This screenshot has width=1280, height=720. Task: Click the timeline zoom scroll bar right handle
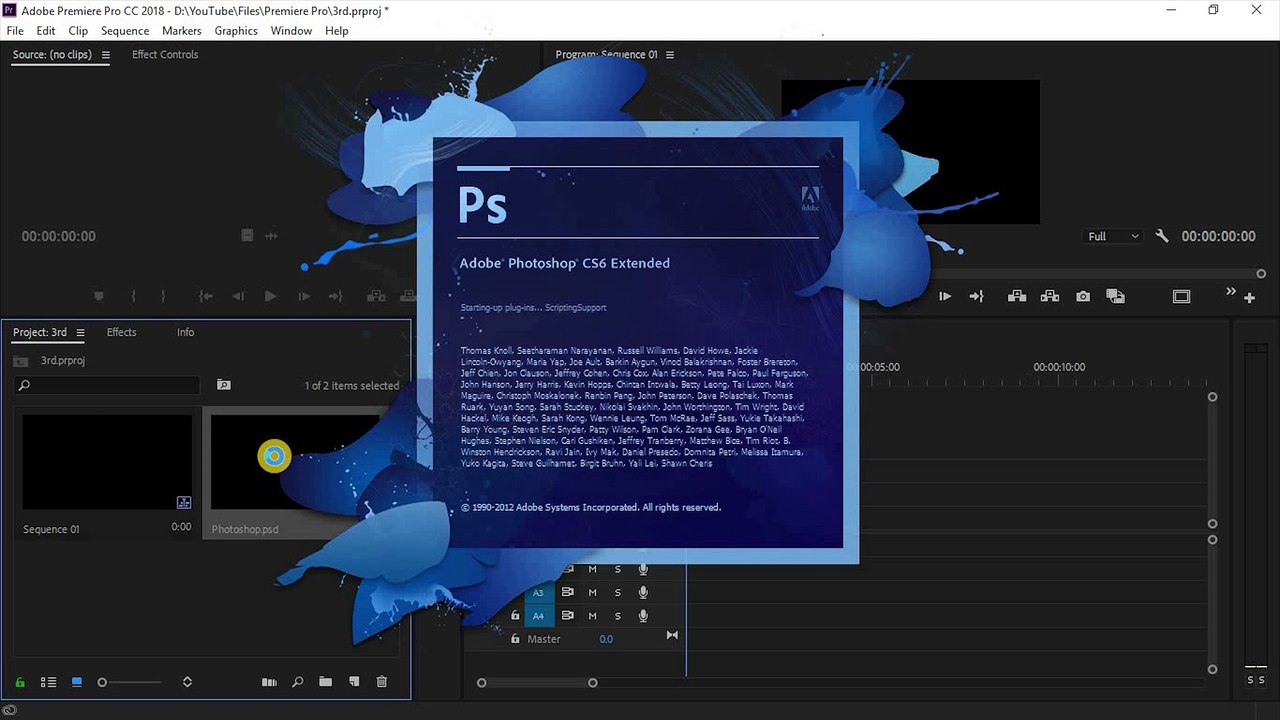pos(593,683)
